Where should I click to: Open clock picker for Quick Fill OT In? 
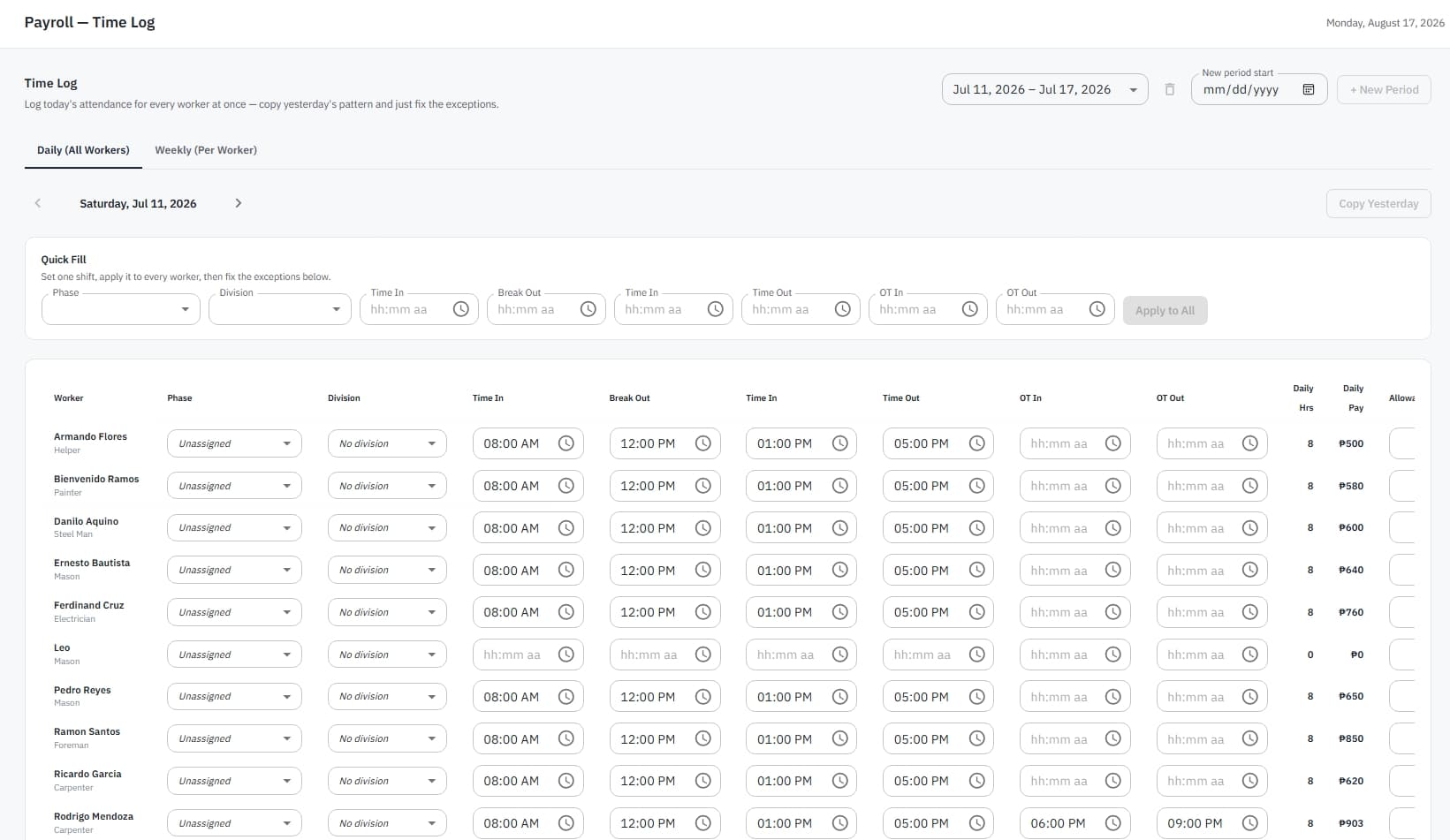pos(970,309)
